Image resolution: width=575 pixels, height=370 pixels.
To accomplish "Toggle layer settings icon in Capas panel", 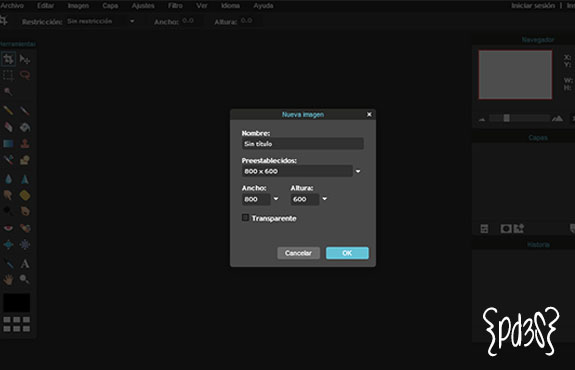I will tap(484, 229).
